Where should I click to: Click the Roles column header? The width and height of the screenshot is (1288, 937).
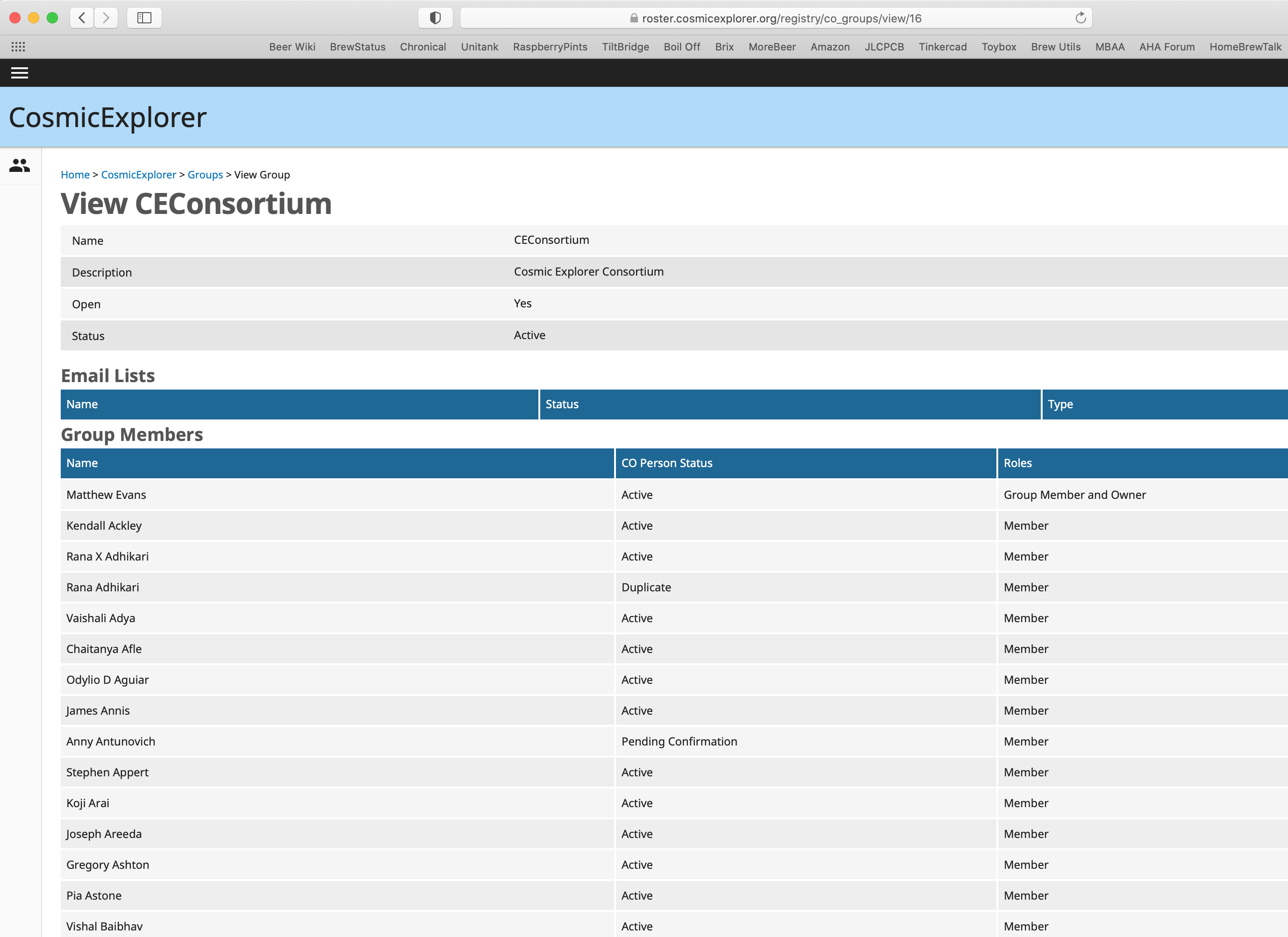point(1143,463)
